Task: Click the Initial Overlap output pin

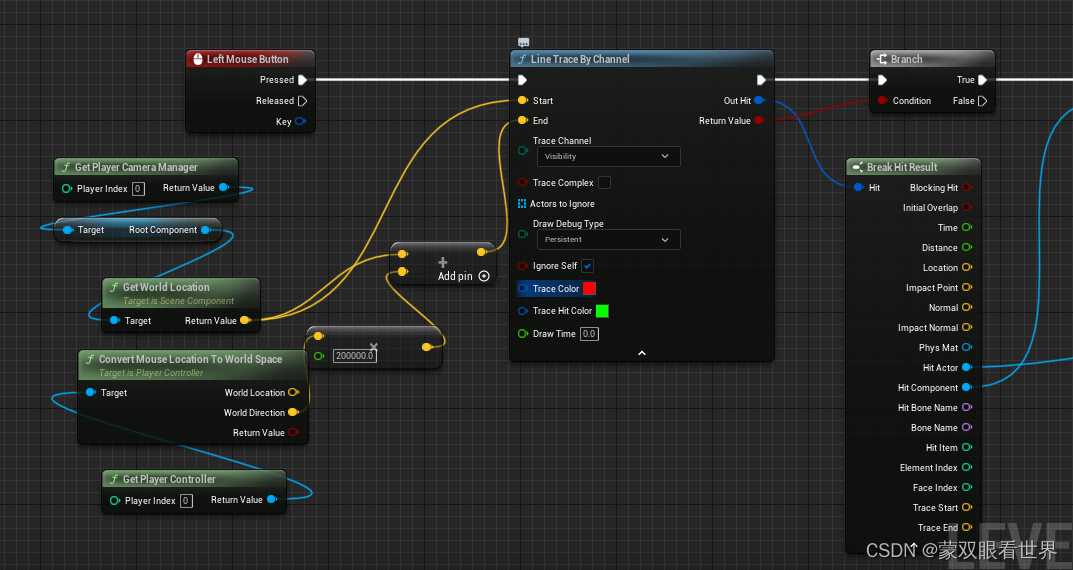Action: point(967,207)
